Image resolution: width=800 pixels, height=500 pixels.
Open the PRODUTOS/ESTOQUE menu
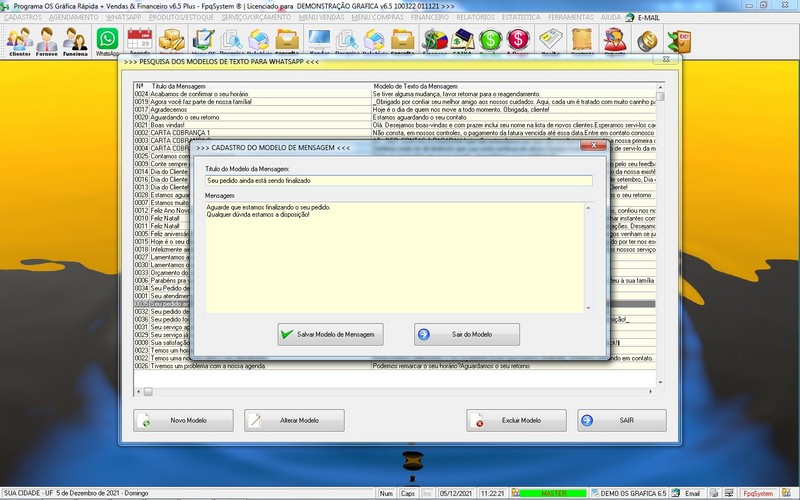(181, 17)
